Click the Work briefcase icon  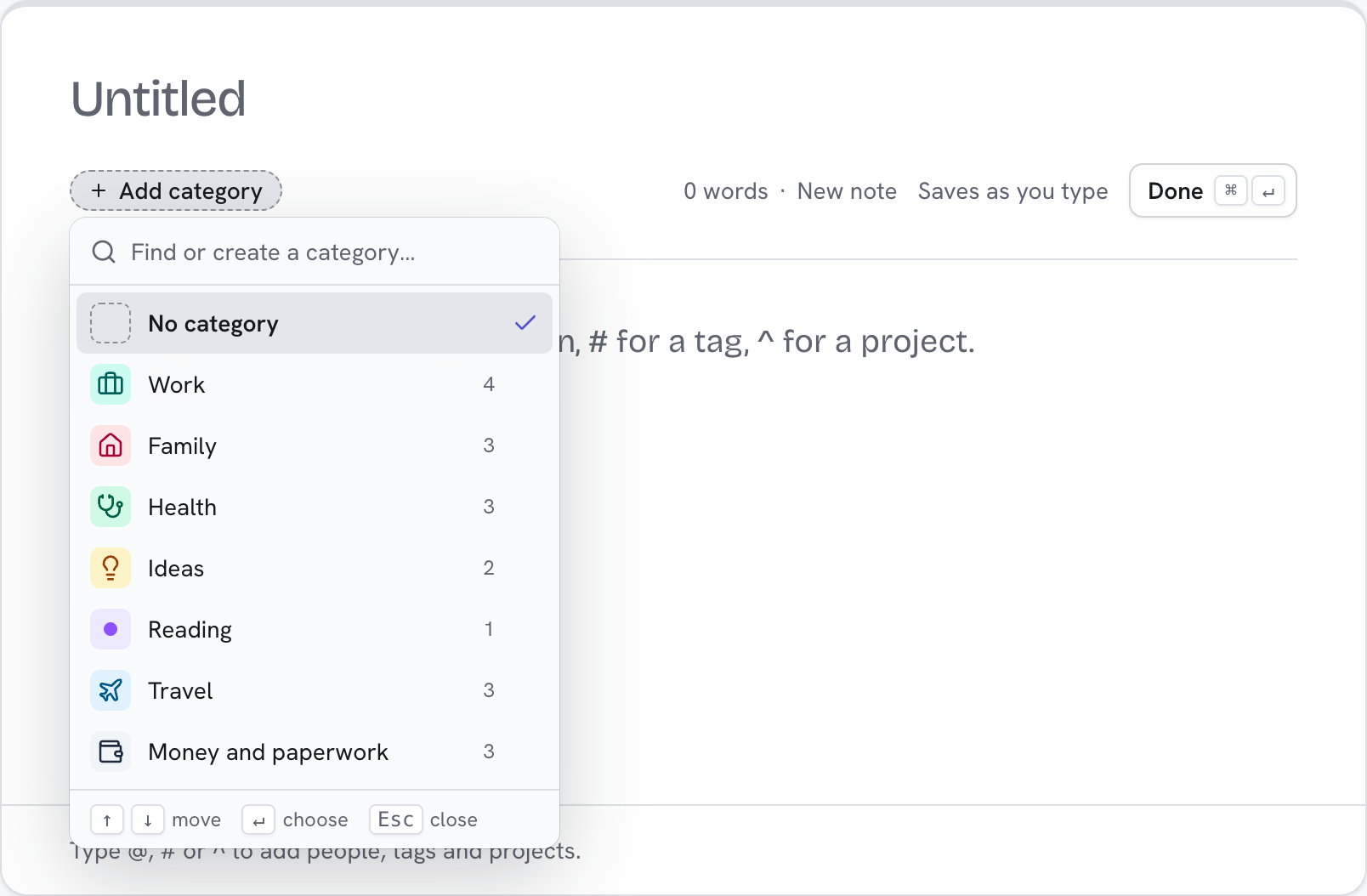[111, 384]
